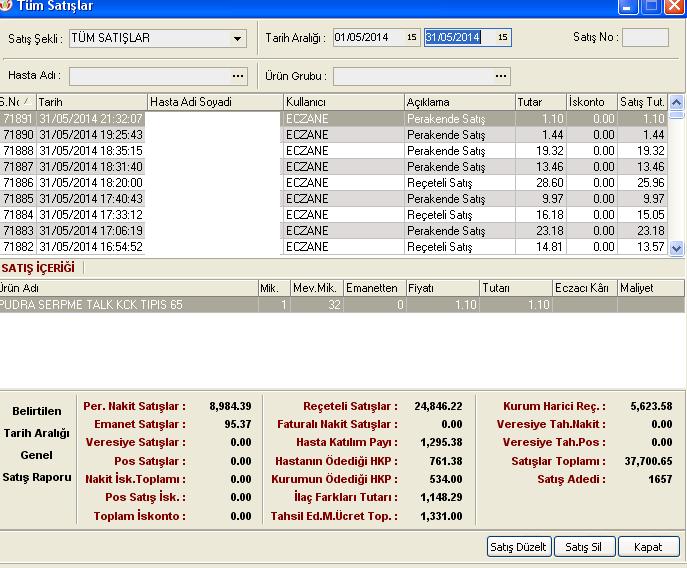Select PUDRA SERPME TALK product row
The height and width of the screenshot is (568, 687).
click(128, 305)
